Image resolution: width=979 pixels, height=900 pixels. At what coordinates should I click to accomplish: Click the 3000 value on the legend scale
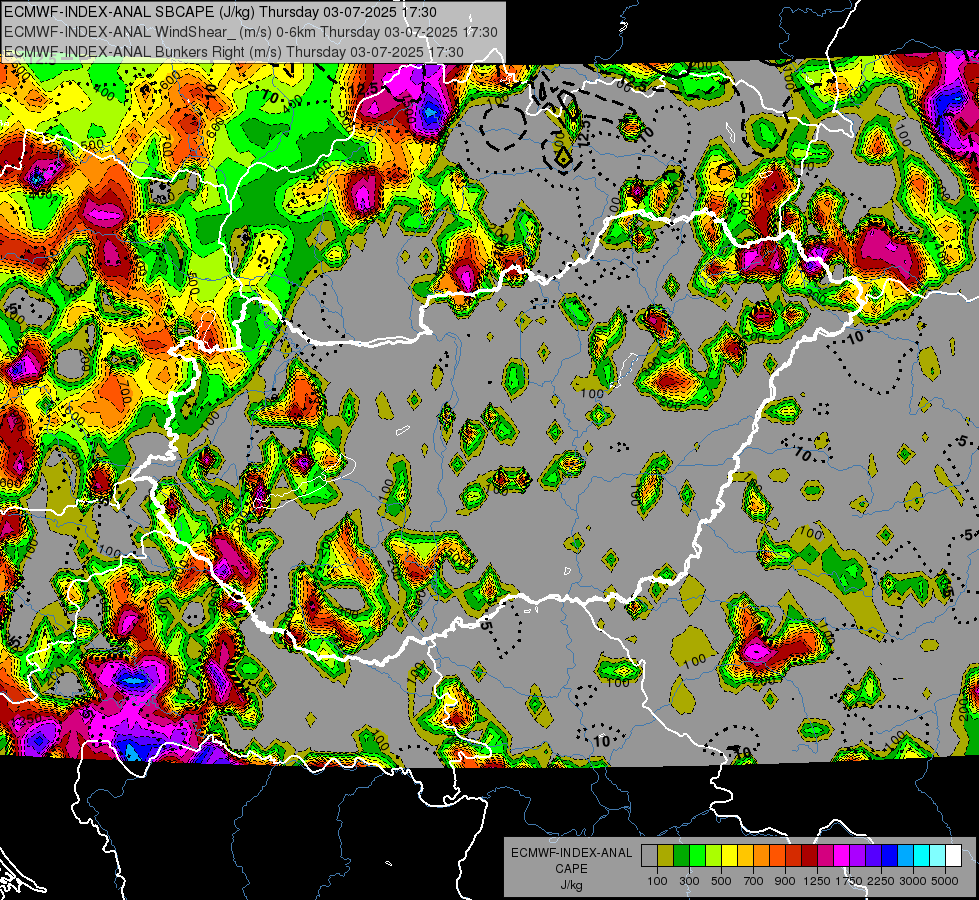coord(913,881)
